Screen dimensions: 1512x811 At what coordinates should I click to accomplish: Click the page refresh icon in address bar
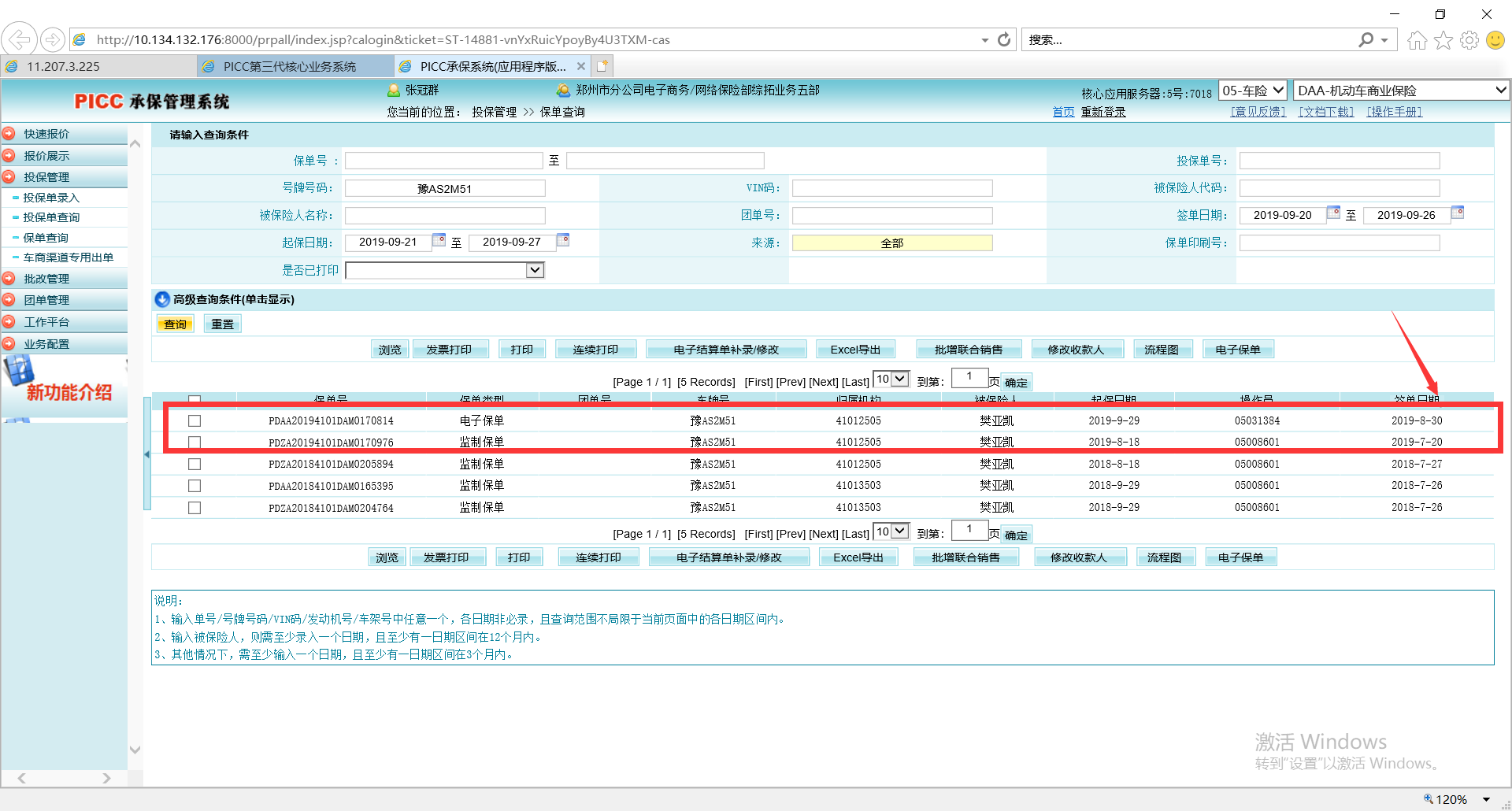pyautogui.click(x=1004, y=39)
